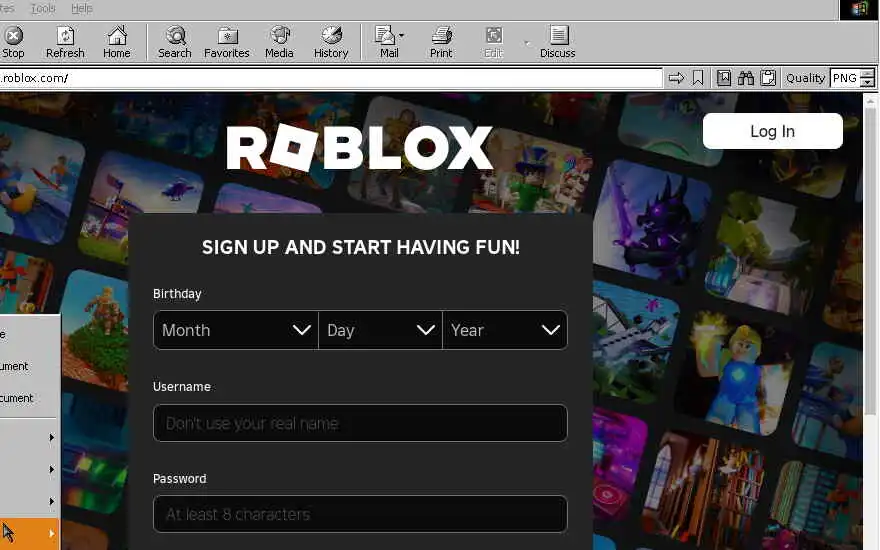Open the History toolbar button
The width and height of the screenshot is (880, 550).
coord(331,42)
